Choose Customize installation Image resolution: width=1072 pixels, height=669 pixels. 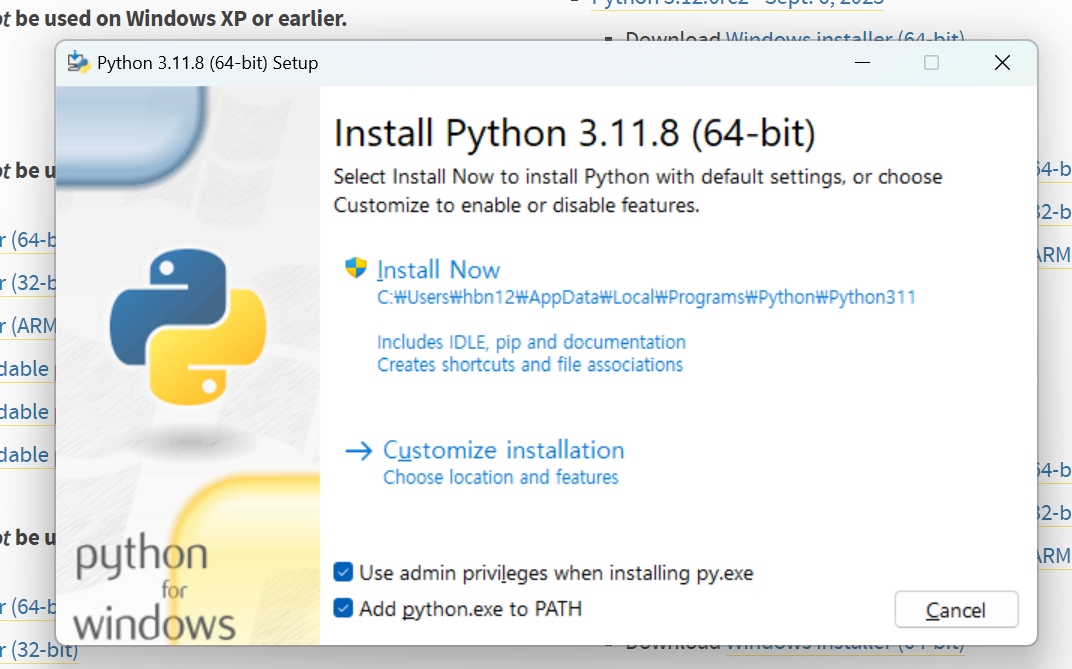pyautogui.click(x=503, y=450)
